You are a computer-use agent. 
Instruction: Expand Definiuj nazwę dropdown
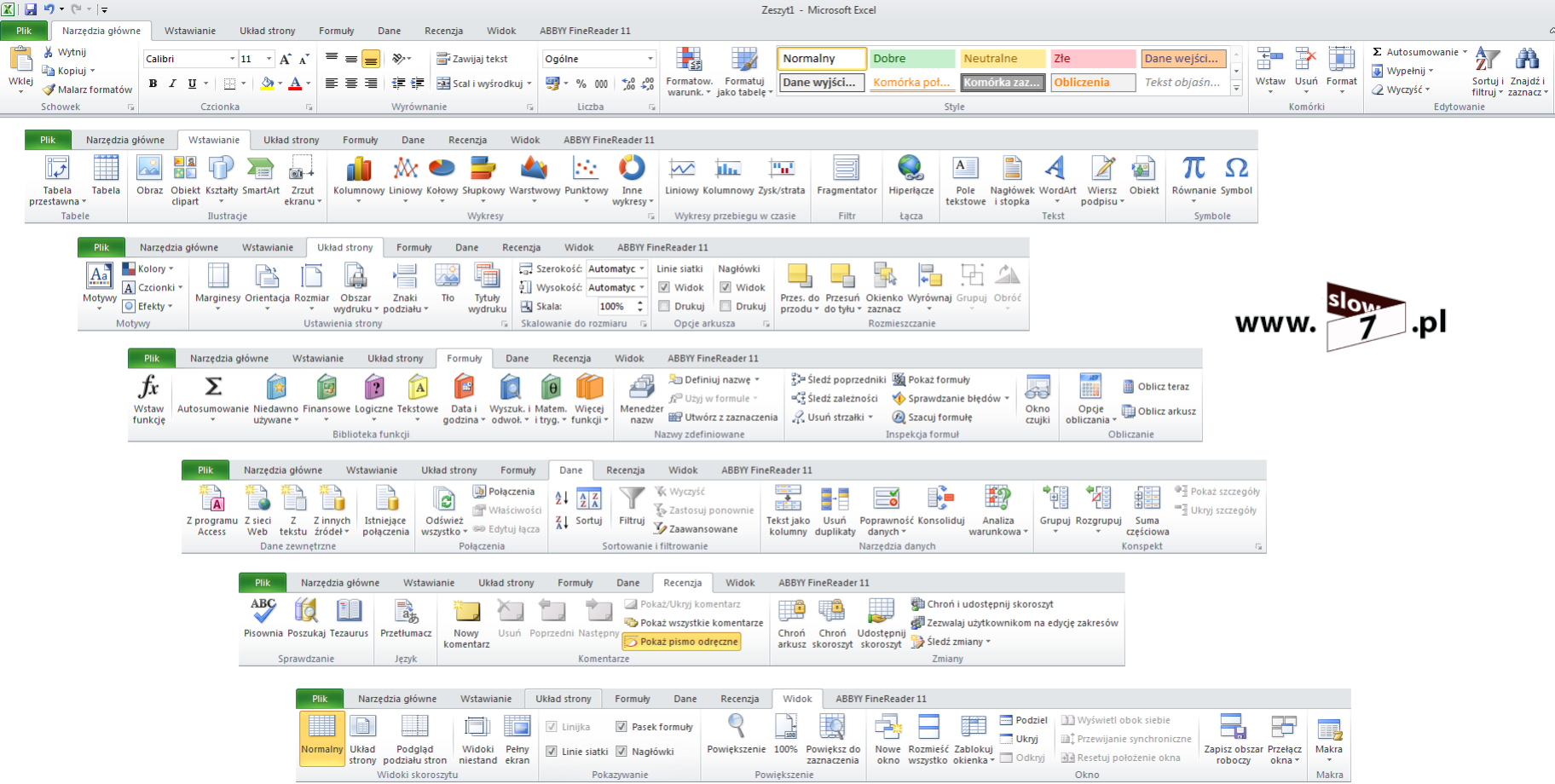point(757,380)
